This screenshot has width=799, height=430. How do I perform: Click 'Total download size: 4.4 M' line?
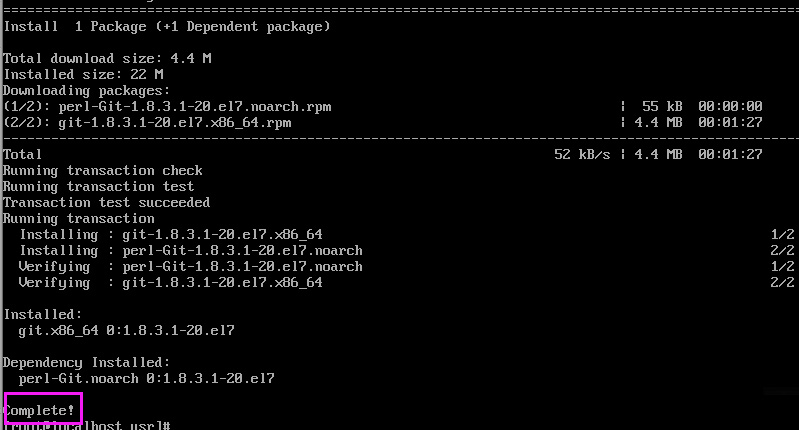pyautogui.click(x=107, y=58)
